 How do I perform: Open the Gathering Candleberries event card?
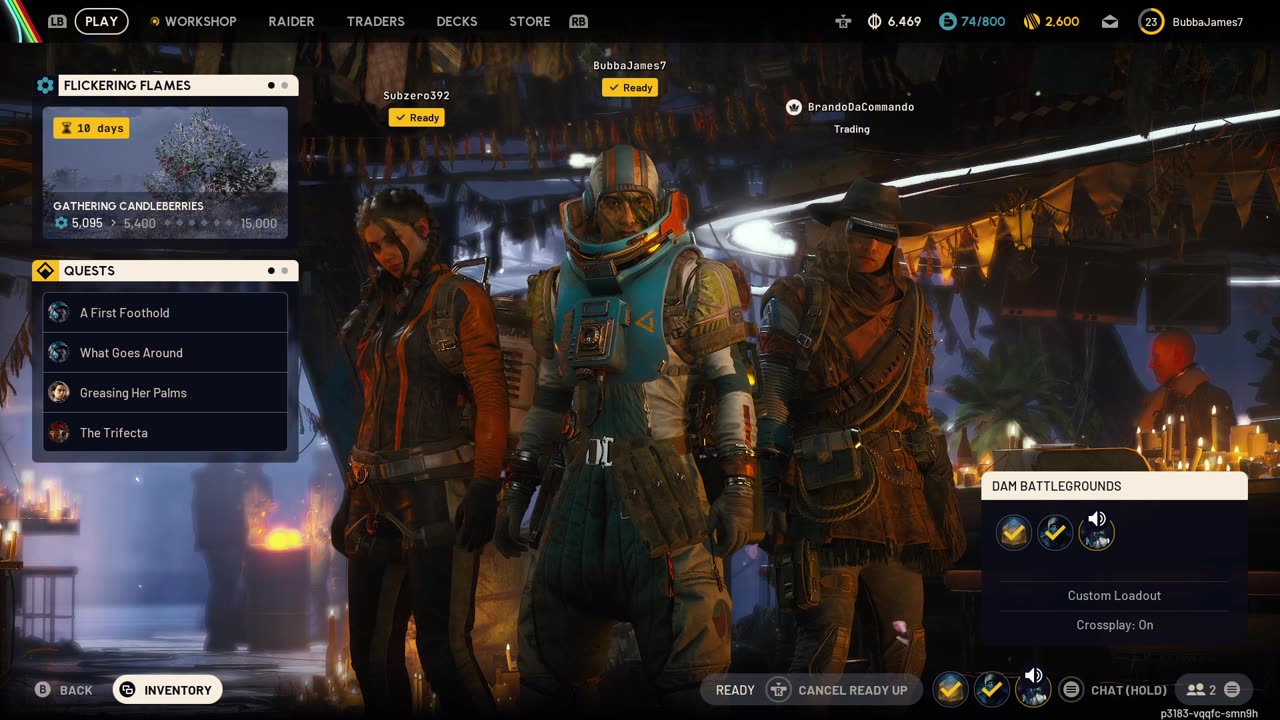point(165,173)
